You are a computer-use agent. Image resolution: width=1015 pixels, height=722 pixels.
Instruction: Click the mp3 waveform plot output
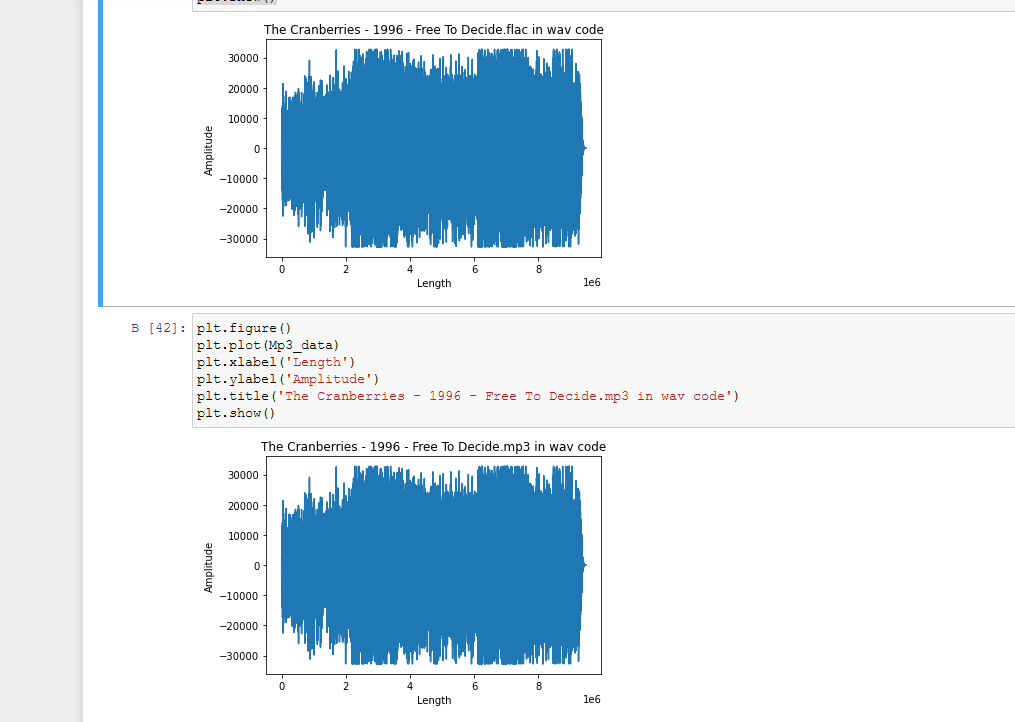(434, 565)
